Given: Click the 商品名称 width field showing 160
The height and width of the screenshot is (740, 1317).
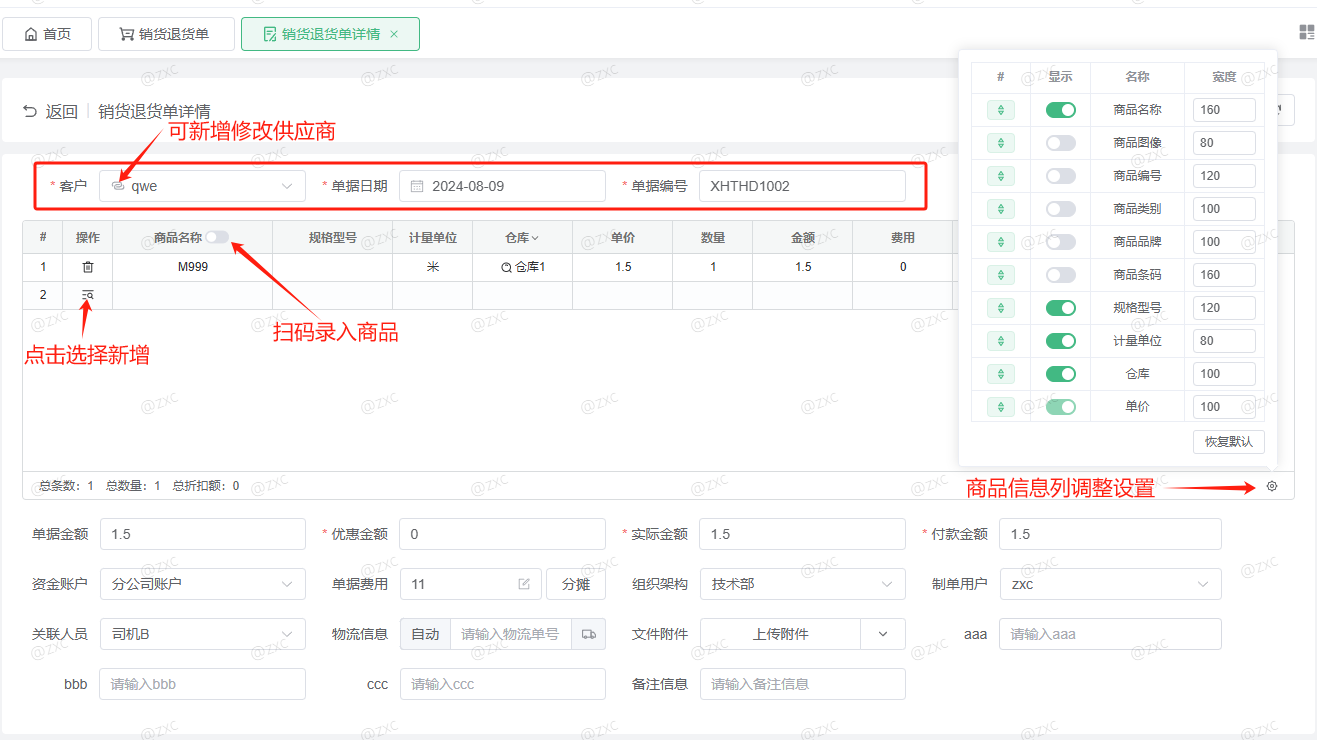Looking at the screenshot, I should pos(1224,110).
